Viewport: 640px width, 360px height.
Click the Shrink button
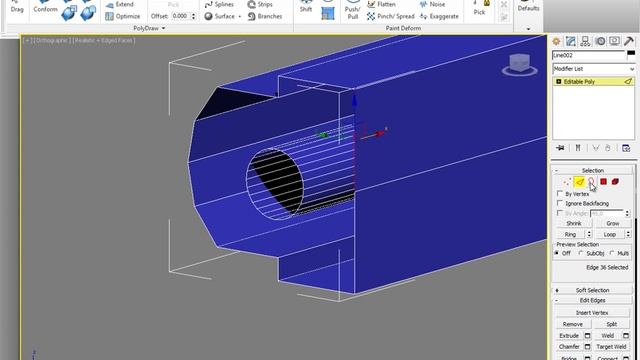click(573, 223)
